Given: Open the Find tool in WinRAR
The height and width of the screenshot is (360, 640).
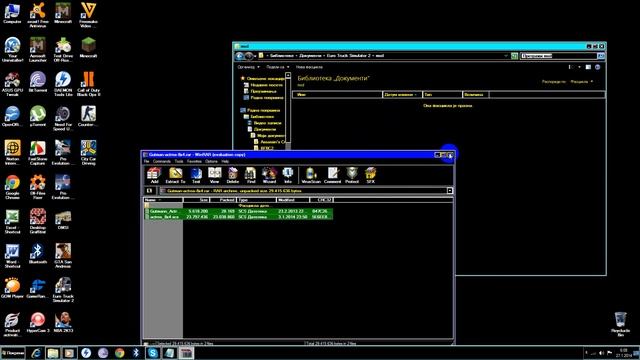Looking at the screenshot, I should pyautogui.click(x=251, y=175).
